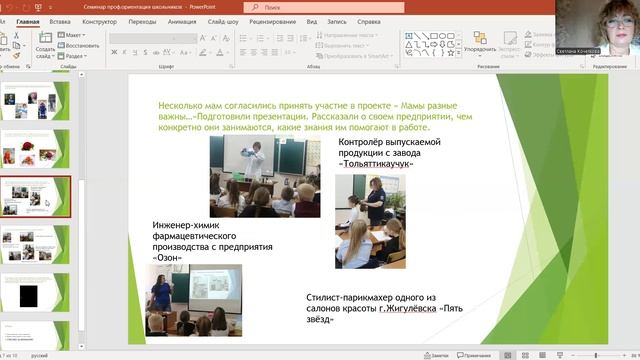Select slide thumbnail with red flowers
Viewport: 640px width, 360px height.
[35, 149]
